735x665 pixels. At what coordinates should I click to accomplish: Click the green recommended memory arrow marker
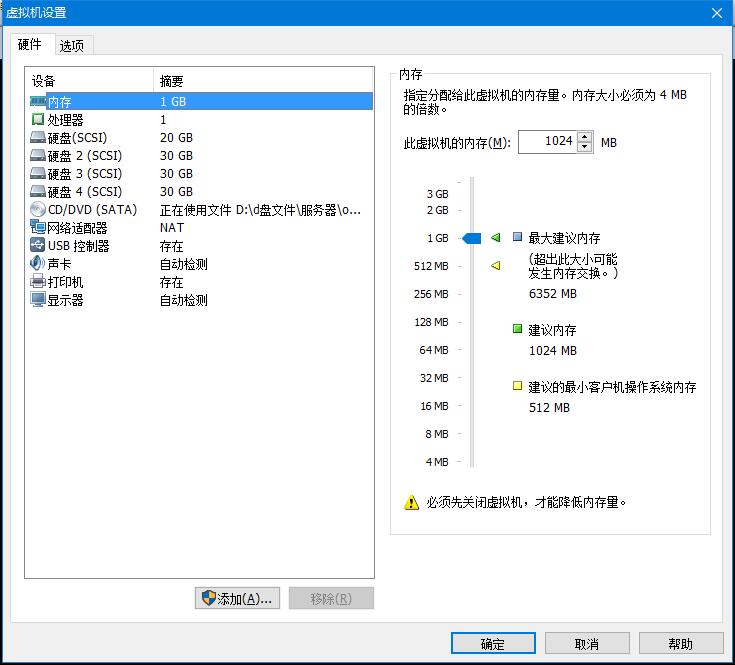click(x=495, y=238)
